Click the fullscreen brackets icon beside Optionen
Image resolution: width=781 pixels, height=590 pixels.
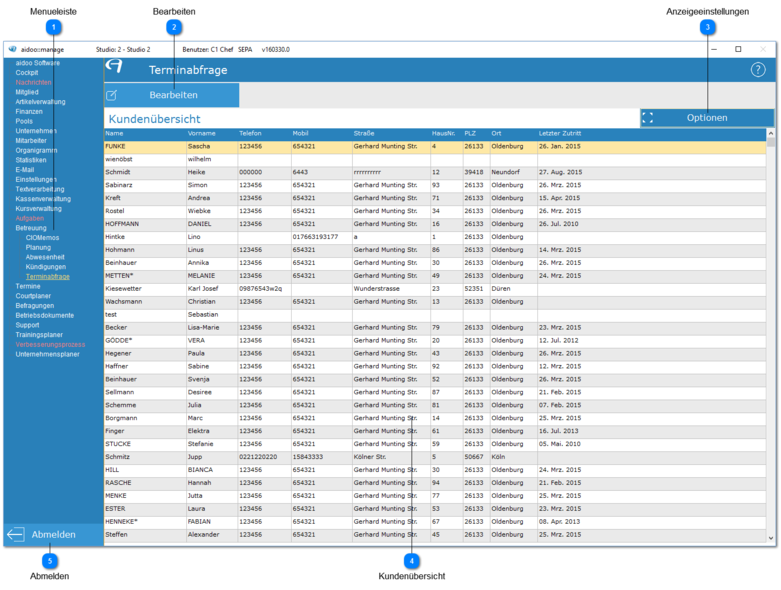pyautogui.click(x=648, y=118)
